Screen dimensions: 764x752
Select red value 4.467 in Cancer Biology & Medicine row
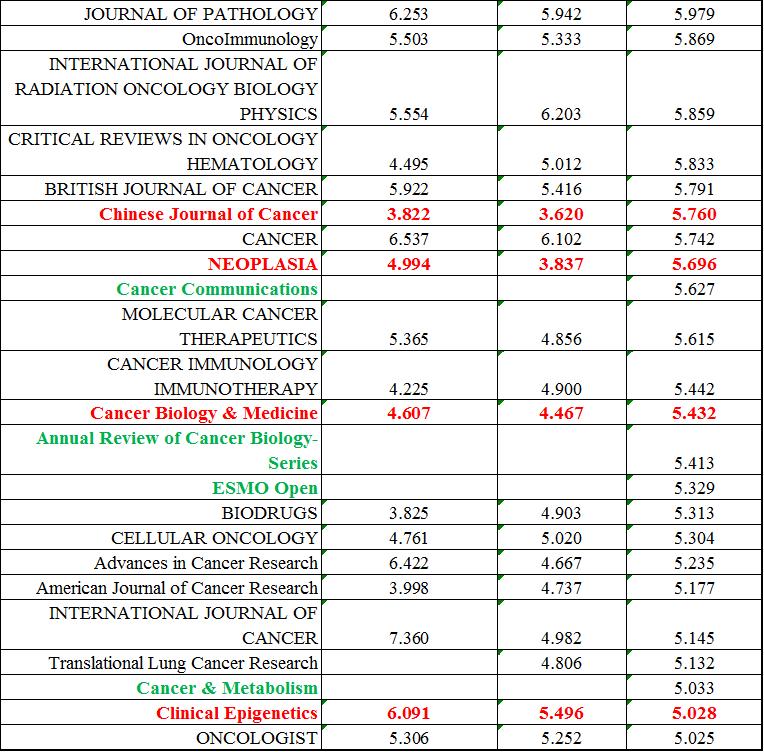[x=561, y=413]
